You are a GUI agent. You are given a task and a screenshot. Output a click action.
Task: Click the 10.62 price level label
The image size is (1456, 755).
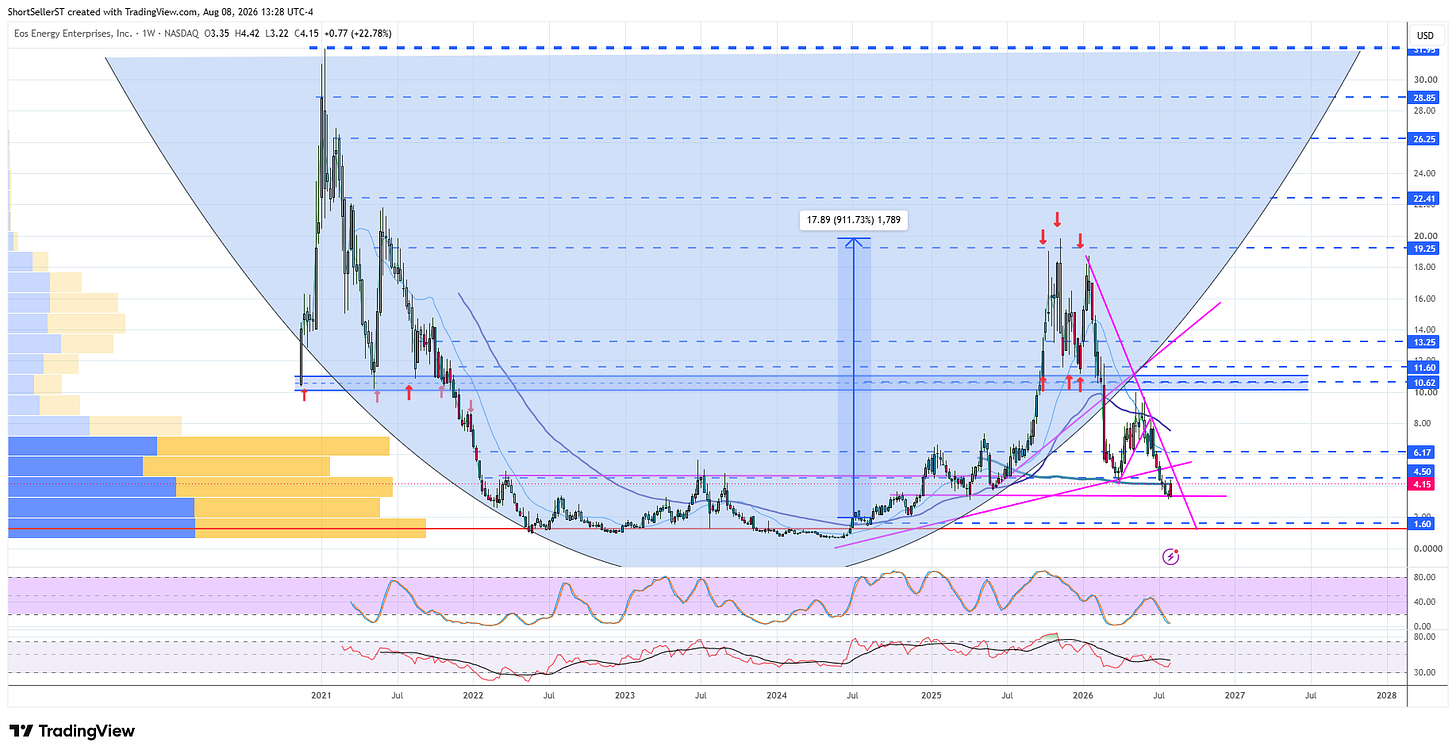pyautogui.click(x=1424, y=383)
